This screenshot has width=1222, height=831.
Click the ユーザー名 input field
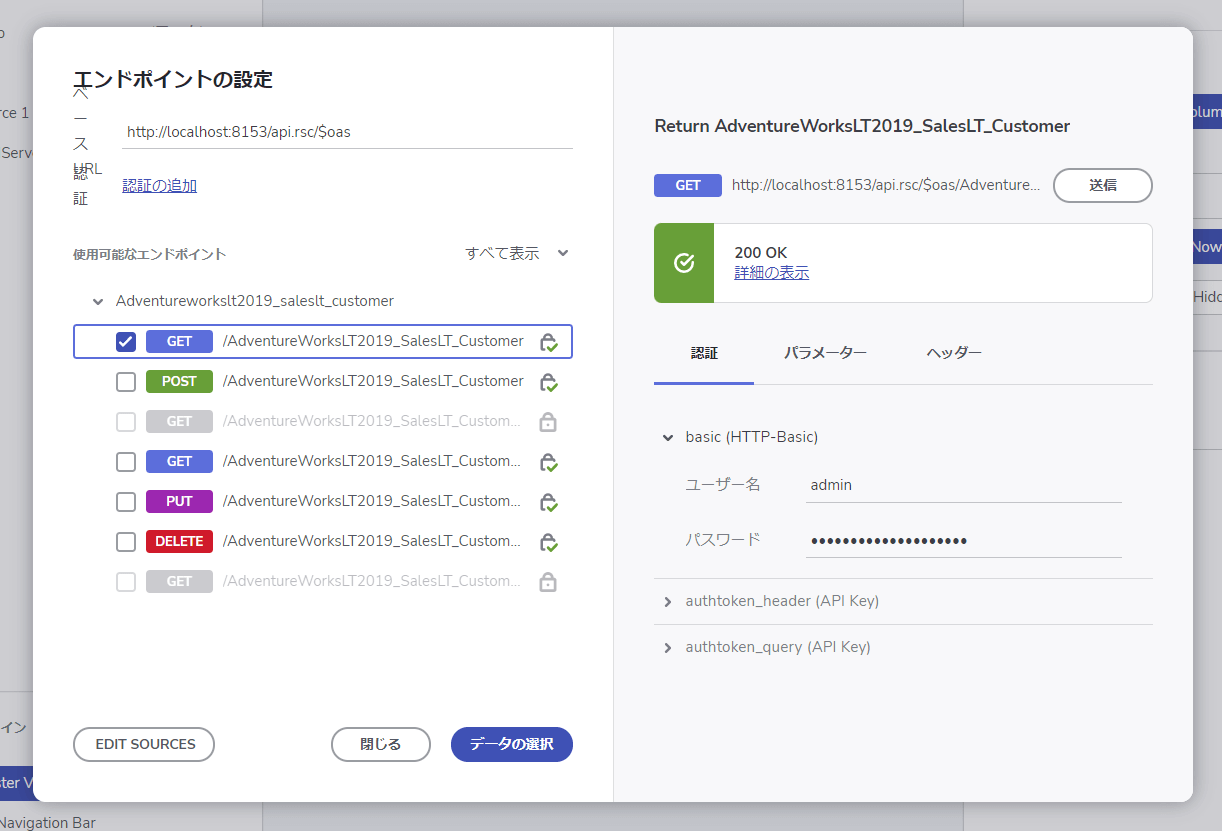pyautogui.click(x=964, y=485)
